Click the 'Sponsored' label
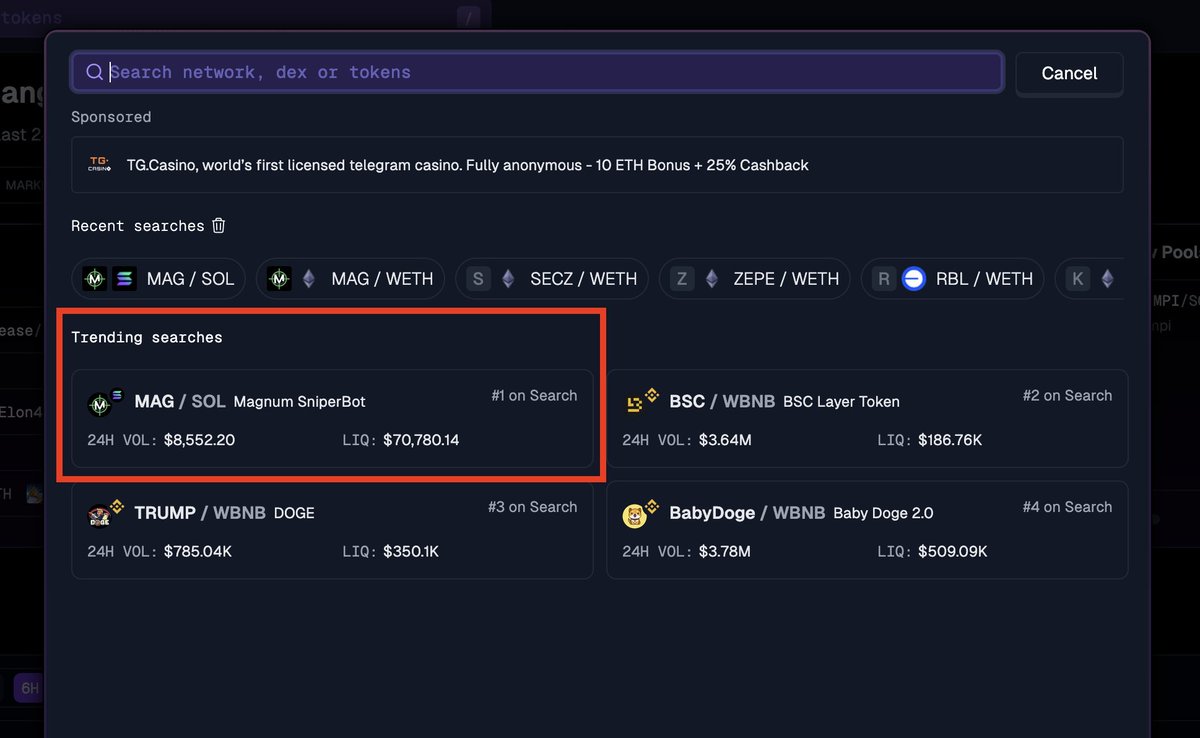The height and width of the screenshot is (738, 1200). pos(111,117)
